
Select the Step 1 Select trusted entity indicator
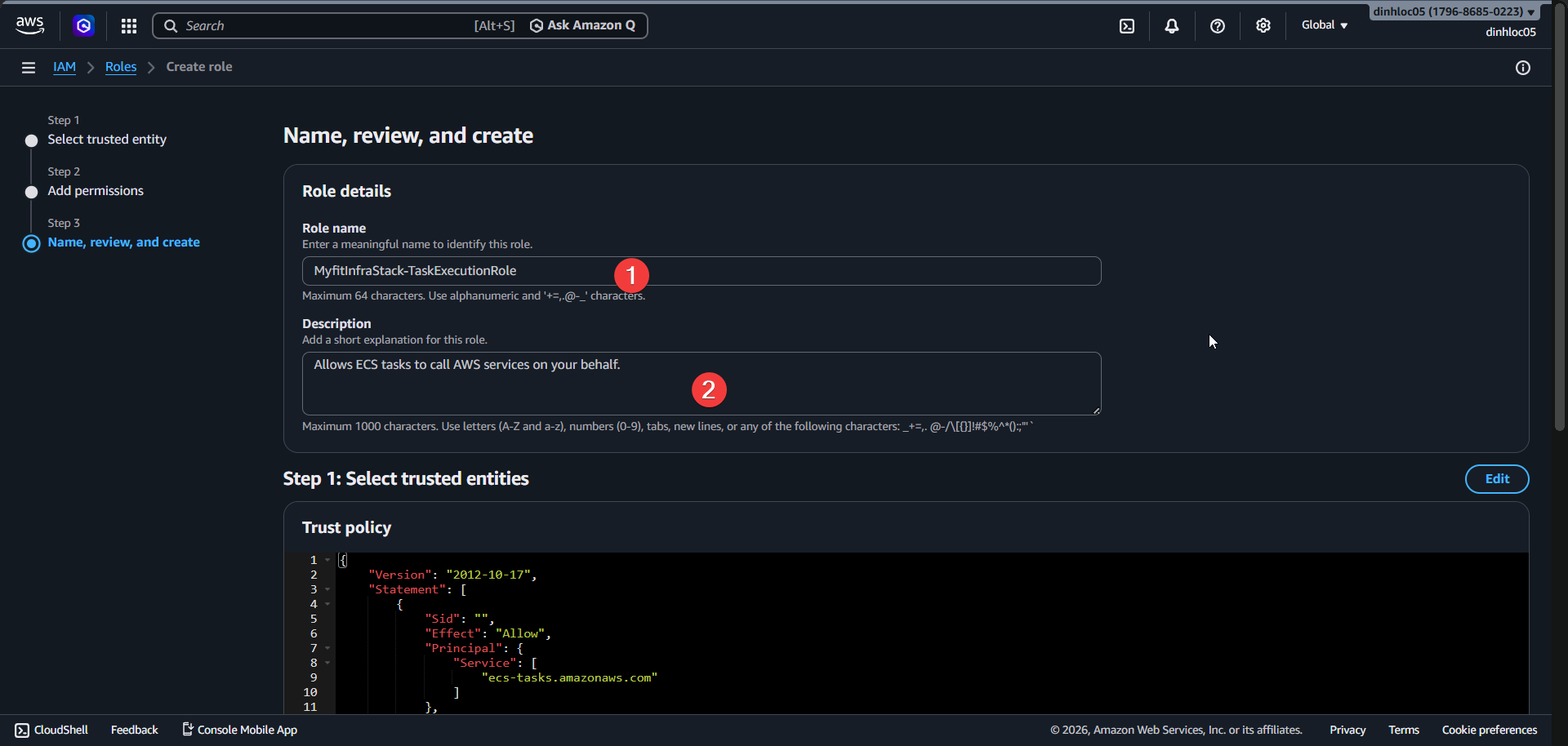pyautogui.click(x=31, y=140)
